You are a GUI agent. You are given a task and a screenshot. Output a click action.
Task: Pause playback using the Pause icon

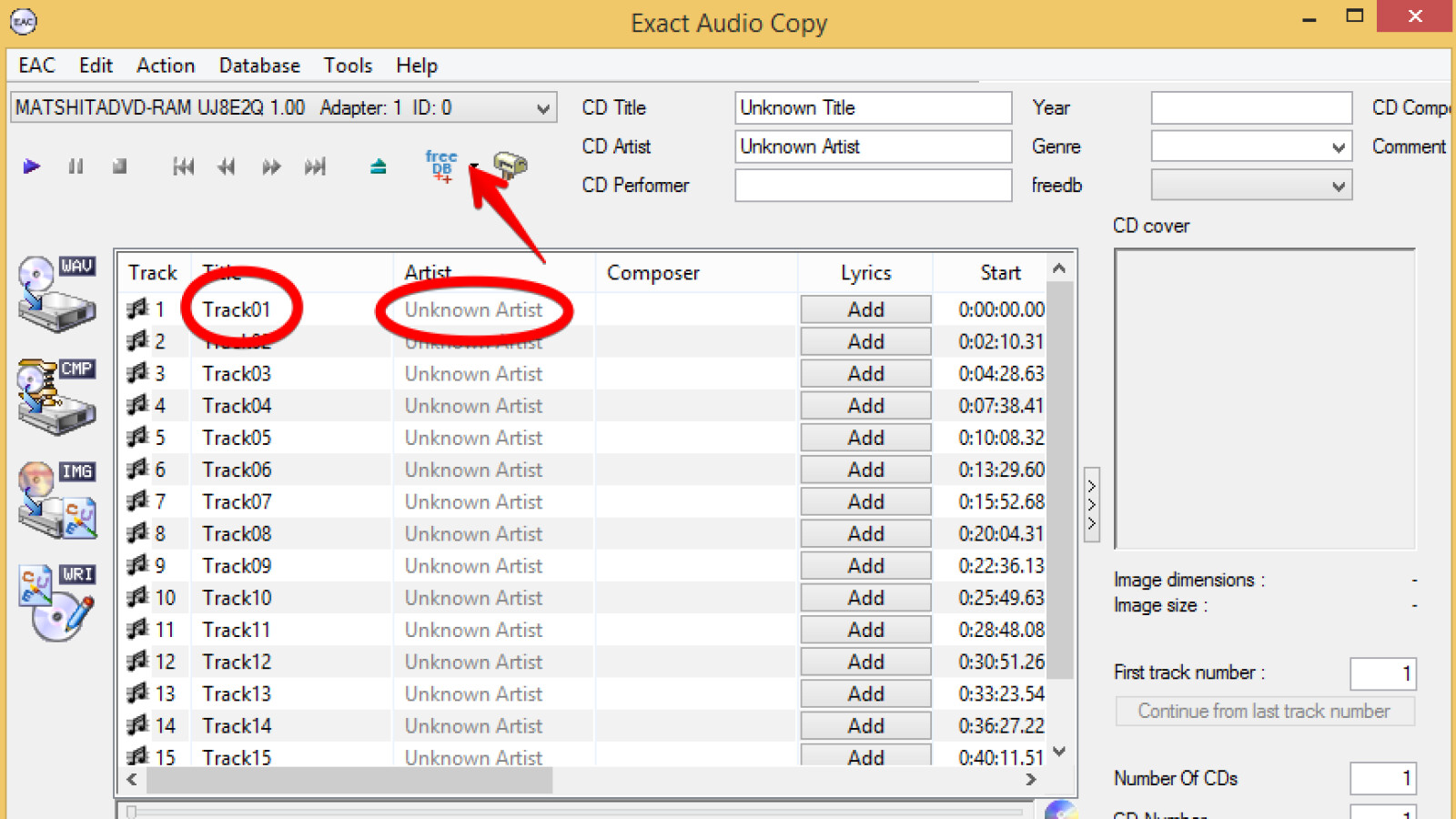click(x=76, y=167)
